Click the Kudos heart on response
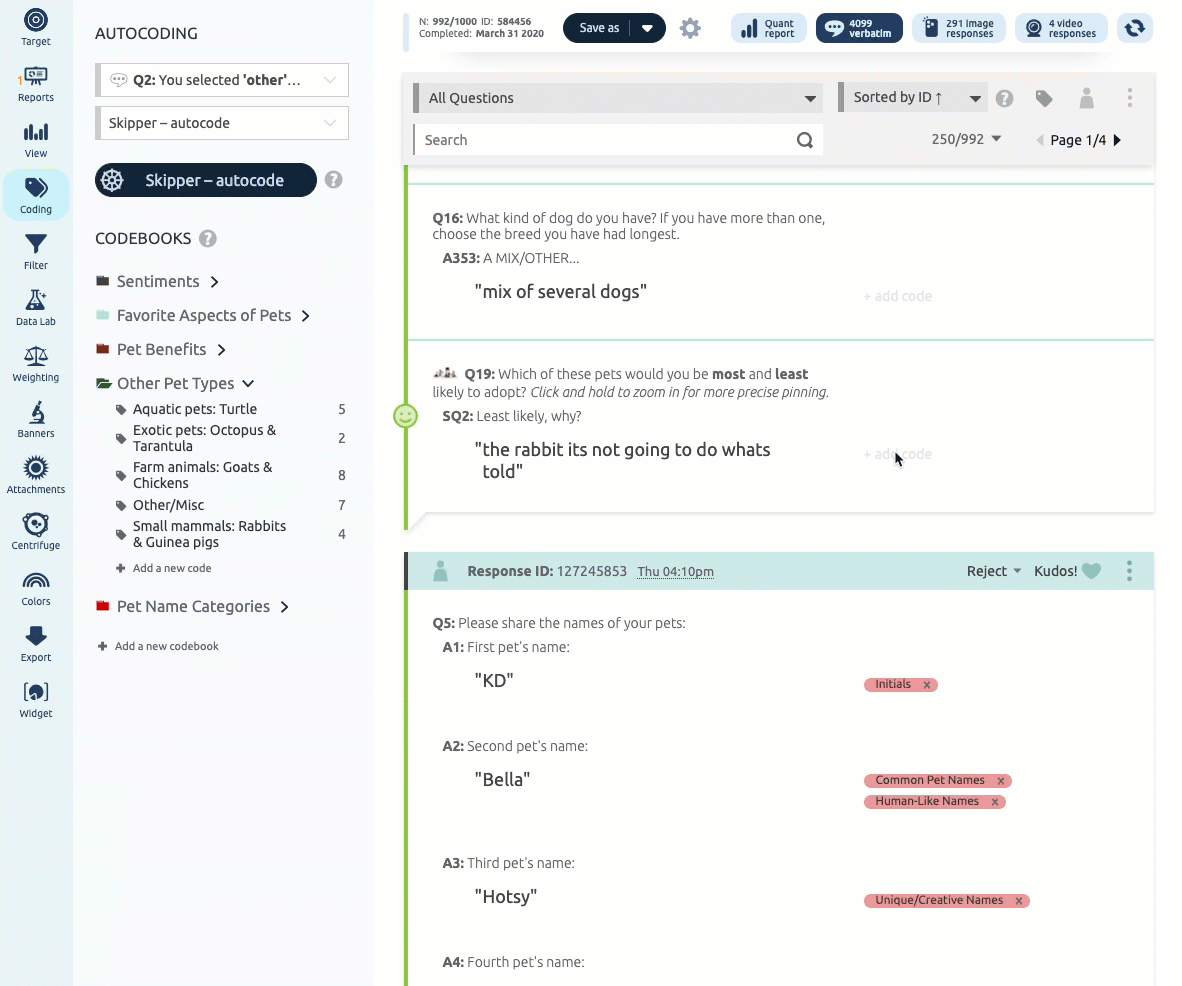This screenshot has width=1182, height=986. point(1091,571)
